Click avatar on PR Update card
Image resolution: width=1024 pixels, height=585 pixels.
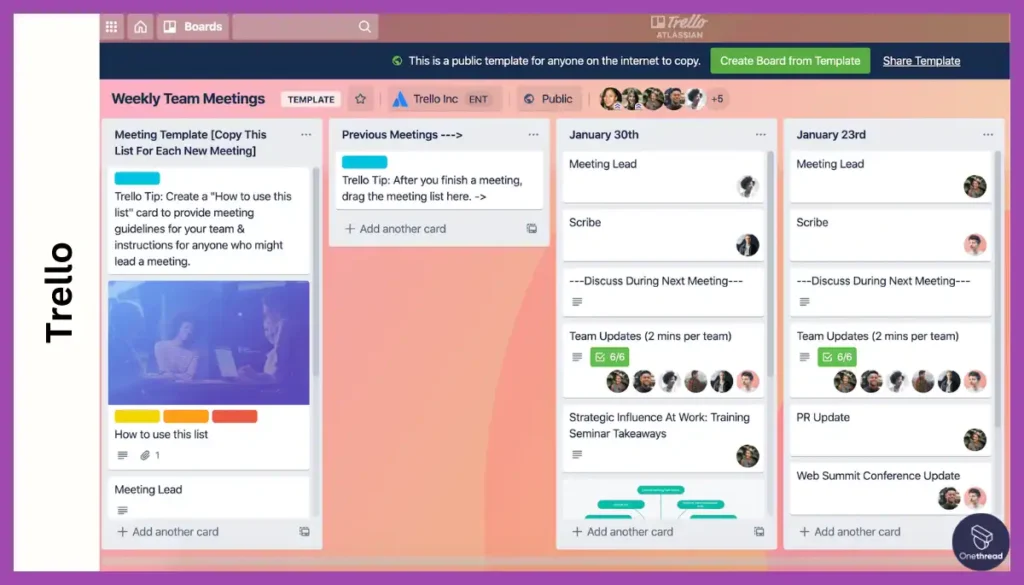pyautogui.click(x=975, y=440)
